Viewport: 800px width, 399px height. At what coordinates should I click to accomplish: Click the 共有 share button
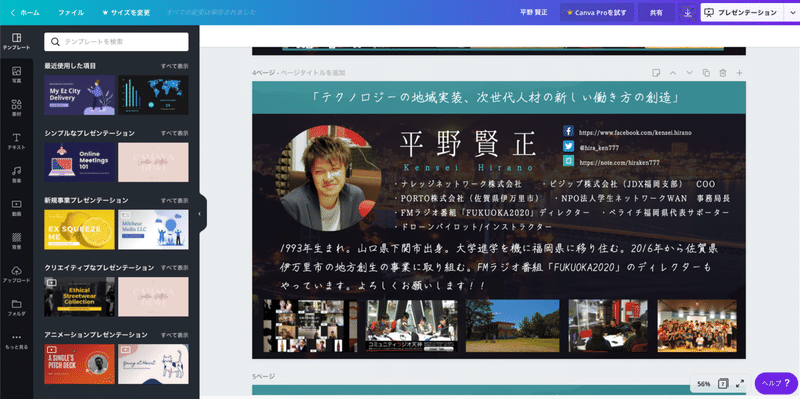[656, 13]
